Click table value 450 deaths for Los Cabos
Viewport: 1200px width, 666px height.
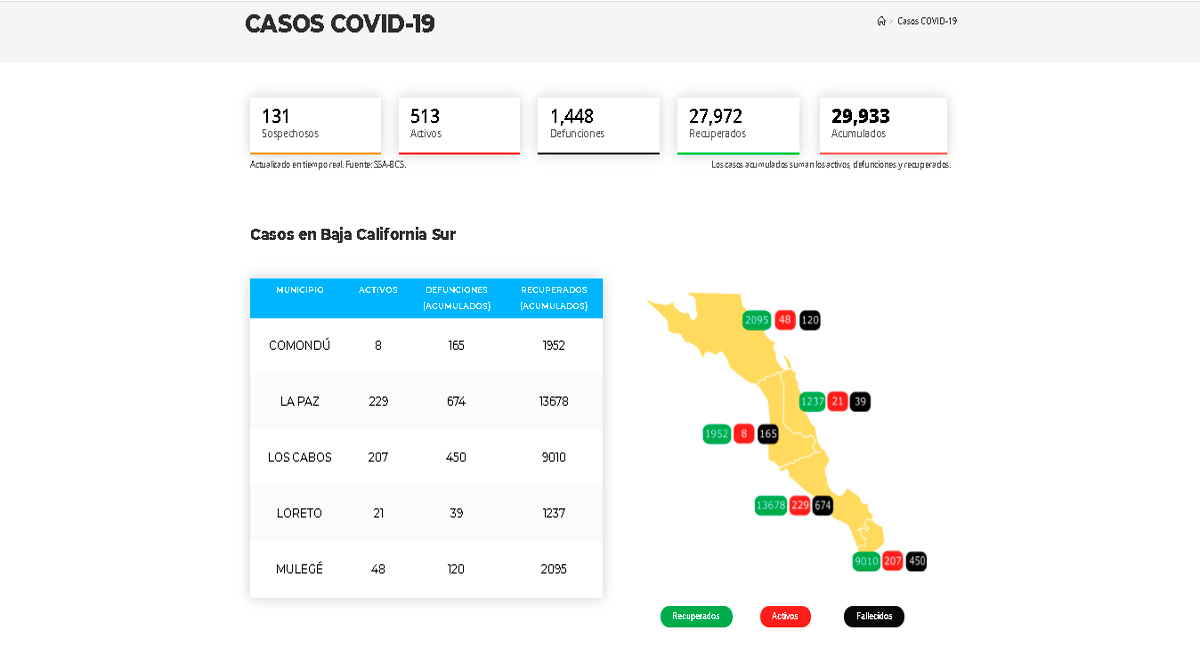coord(456,457)
